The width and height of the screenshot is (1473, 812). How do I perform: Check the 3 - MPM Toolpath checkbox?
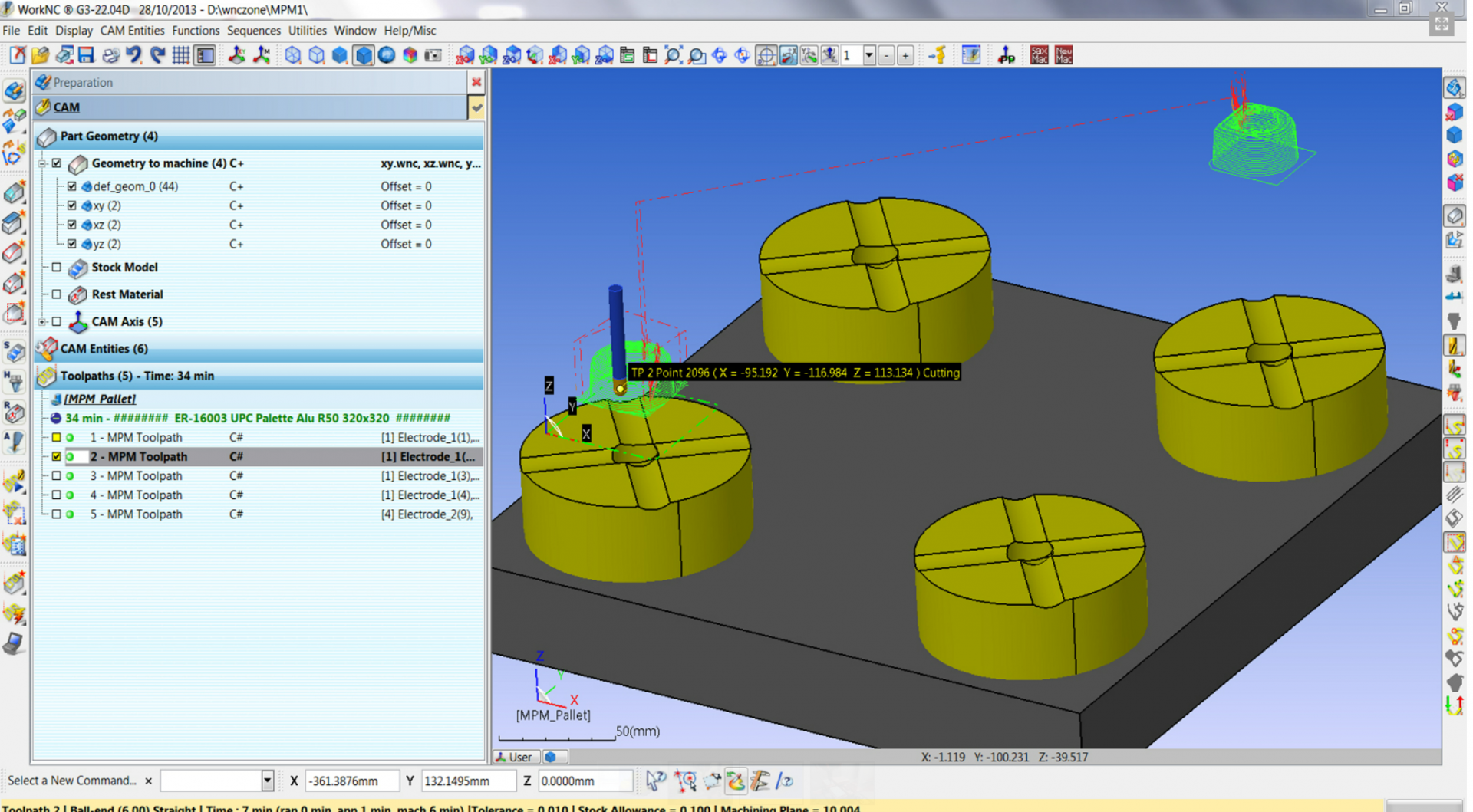tap(57, 476)
